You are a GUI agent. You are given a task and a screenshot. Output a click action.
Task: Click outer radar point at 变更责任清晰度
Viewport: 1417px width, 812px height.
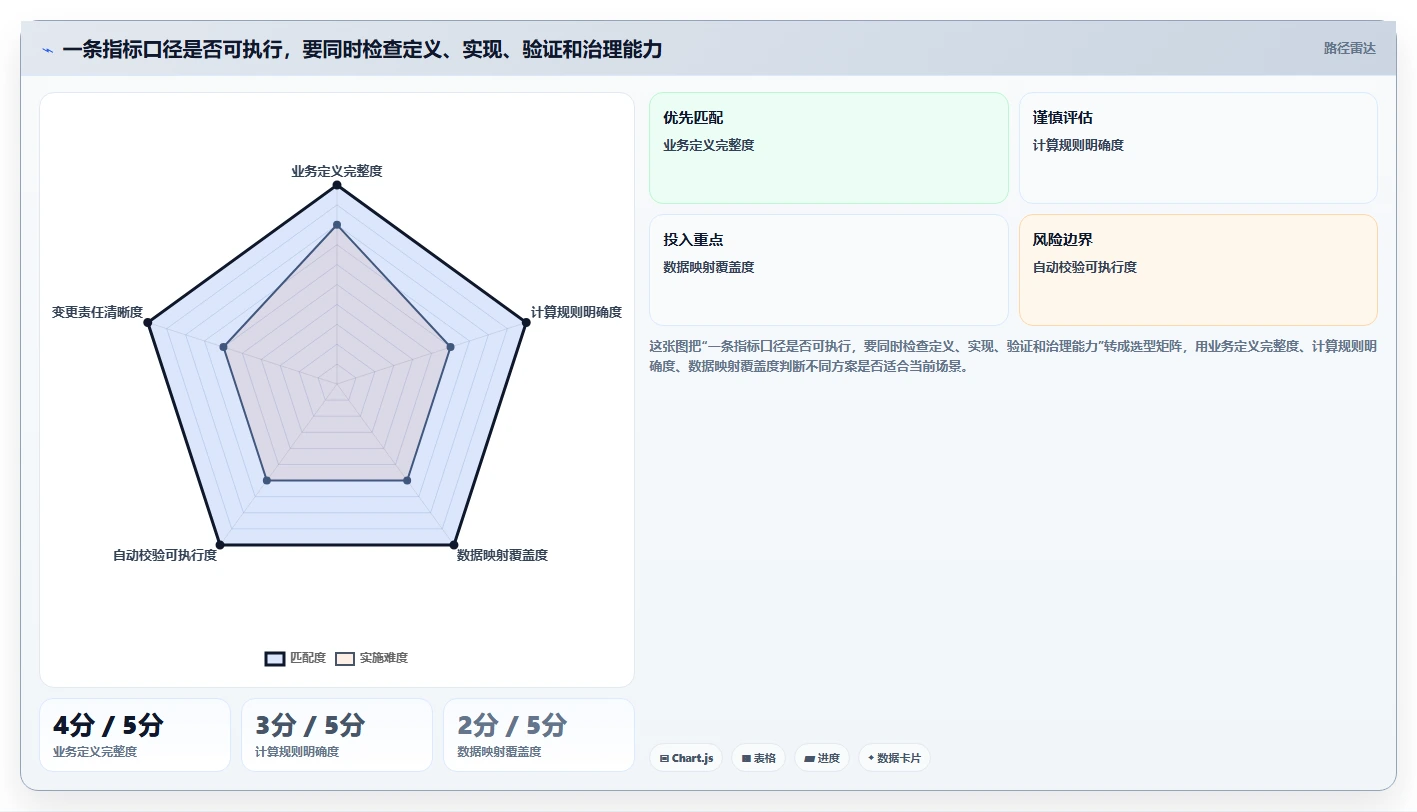(x=148, y=322)
